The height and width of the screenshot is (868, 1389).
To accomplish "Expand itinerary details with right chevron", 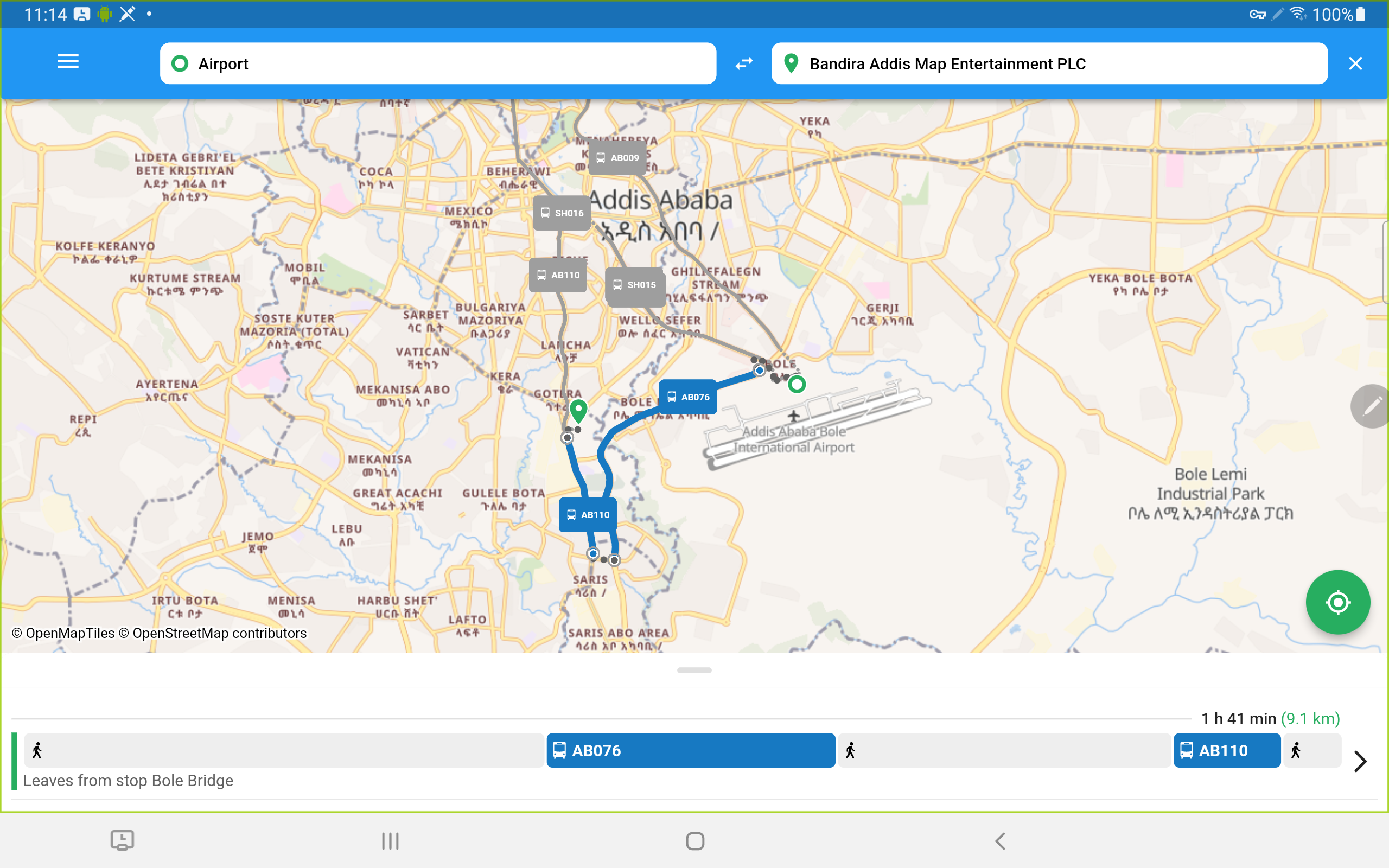I will pyautogui.click(x=1360, y=761).
